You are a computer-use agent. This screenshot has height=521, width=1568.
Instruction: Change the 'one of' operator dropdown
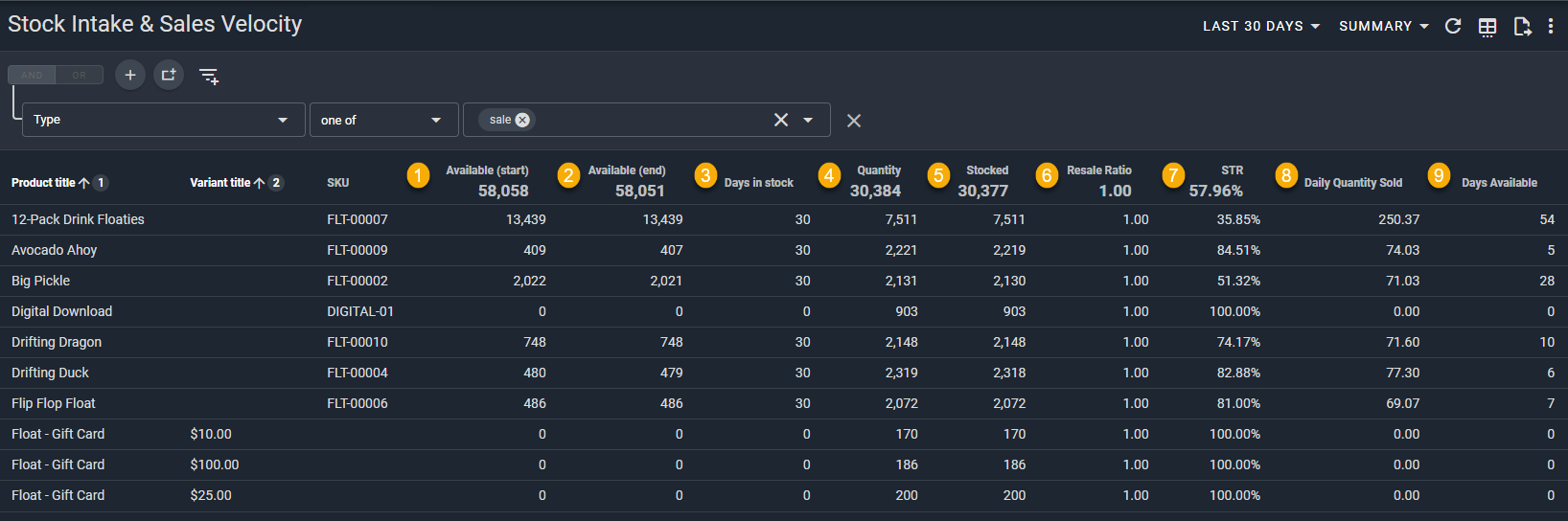(x=381, y=120)
